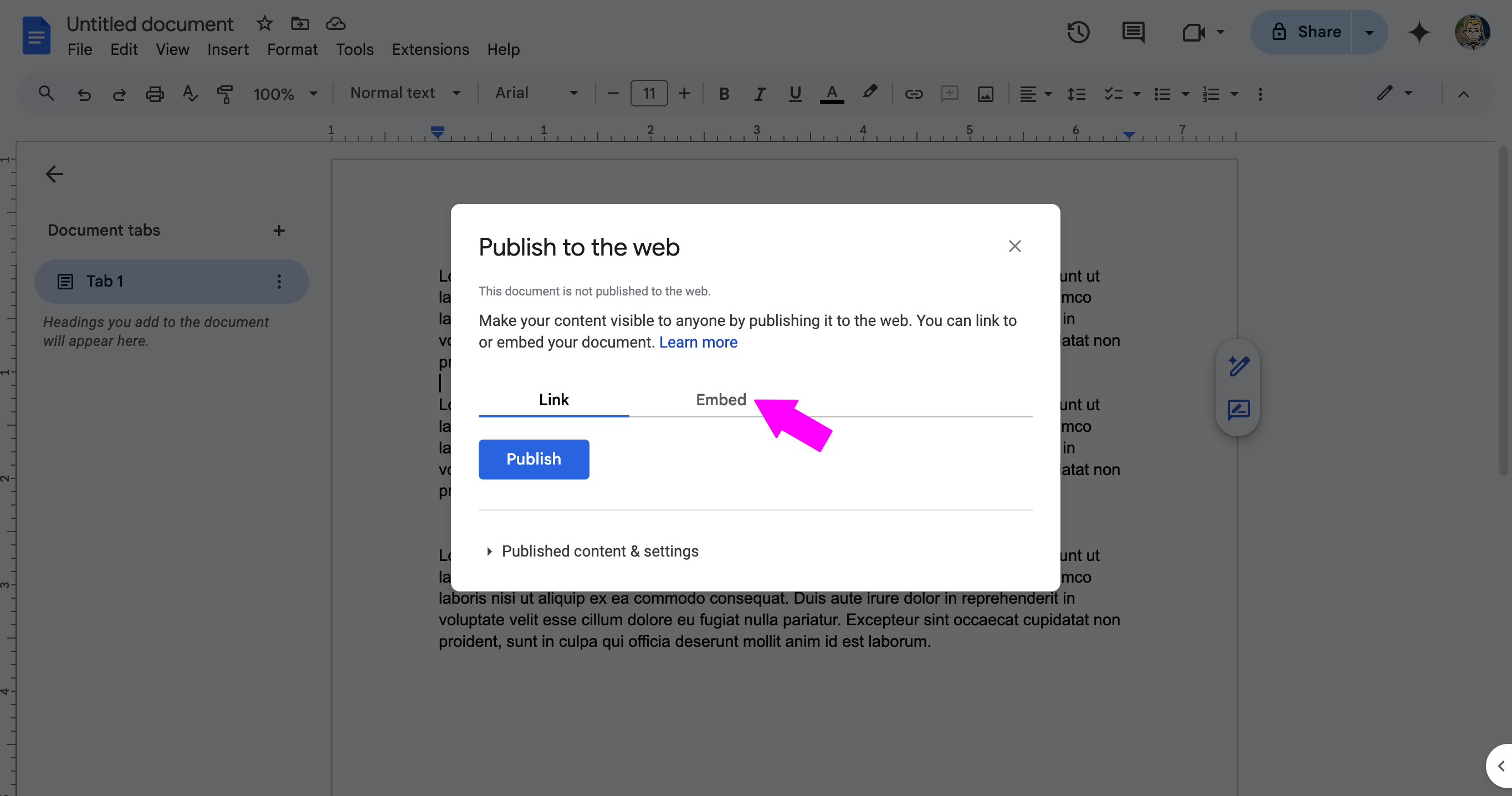The width and height of the screenshot is (1512, 796).
Task: Open the Google Docs home icon
Action: click(36, 35)
